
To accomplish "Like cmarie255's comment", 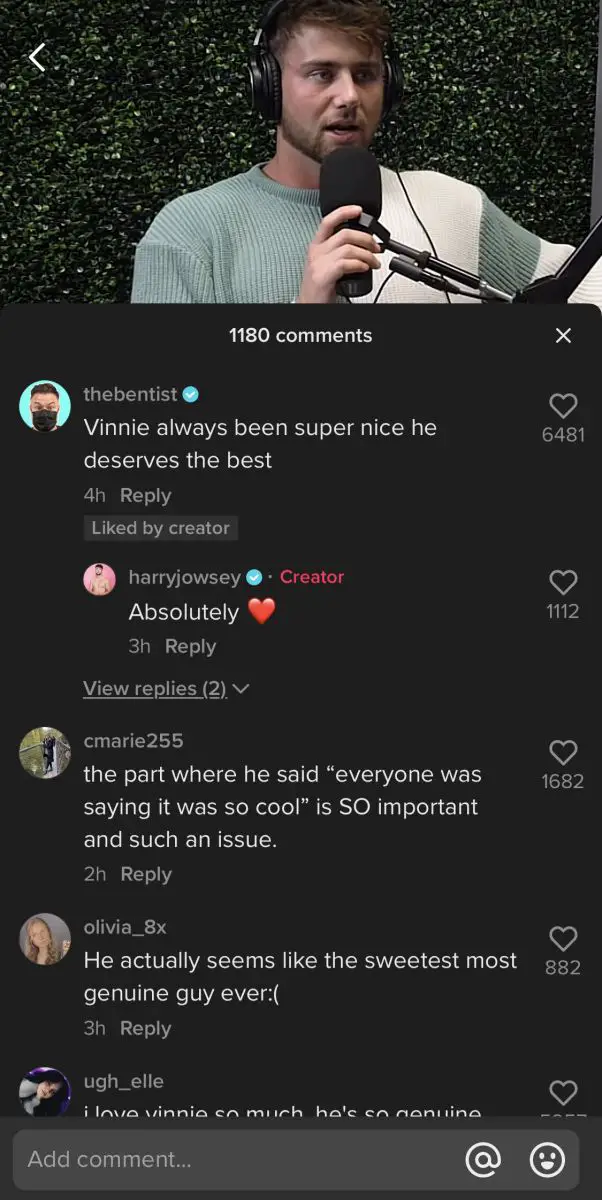I will tap(563, 752).
